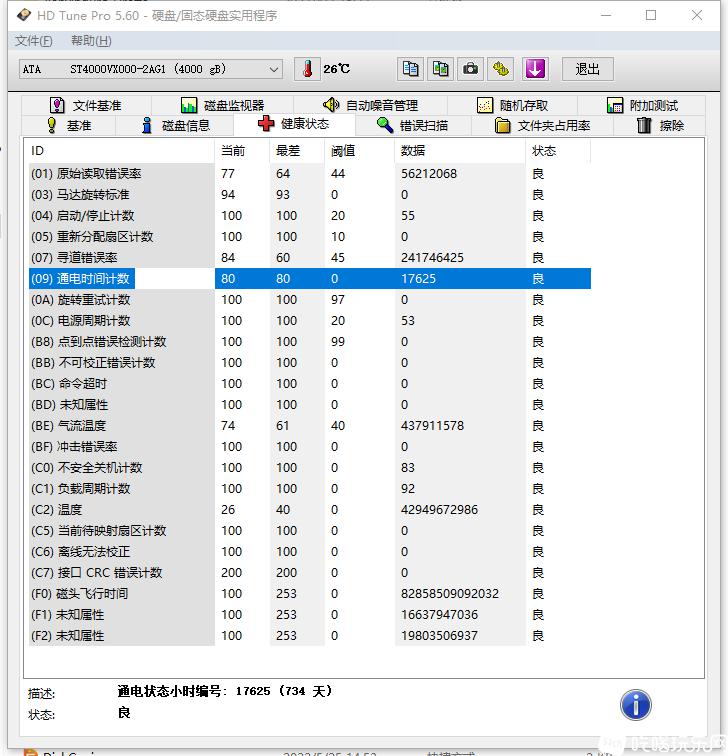
Task: Save screenshot with camera icon
Action: [470, 69]
